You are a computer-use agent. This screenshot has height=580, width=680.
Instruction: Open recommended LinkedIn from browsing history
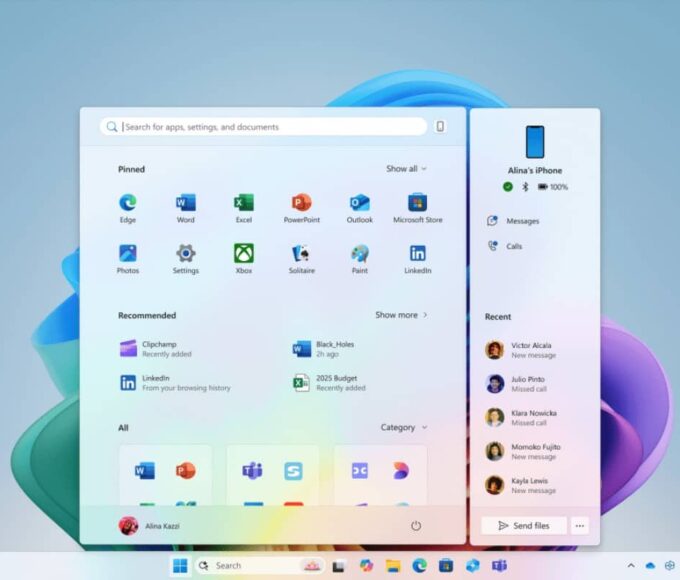175,383
